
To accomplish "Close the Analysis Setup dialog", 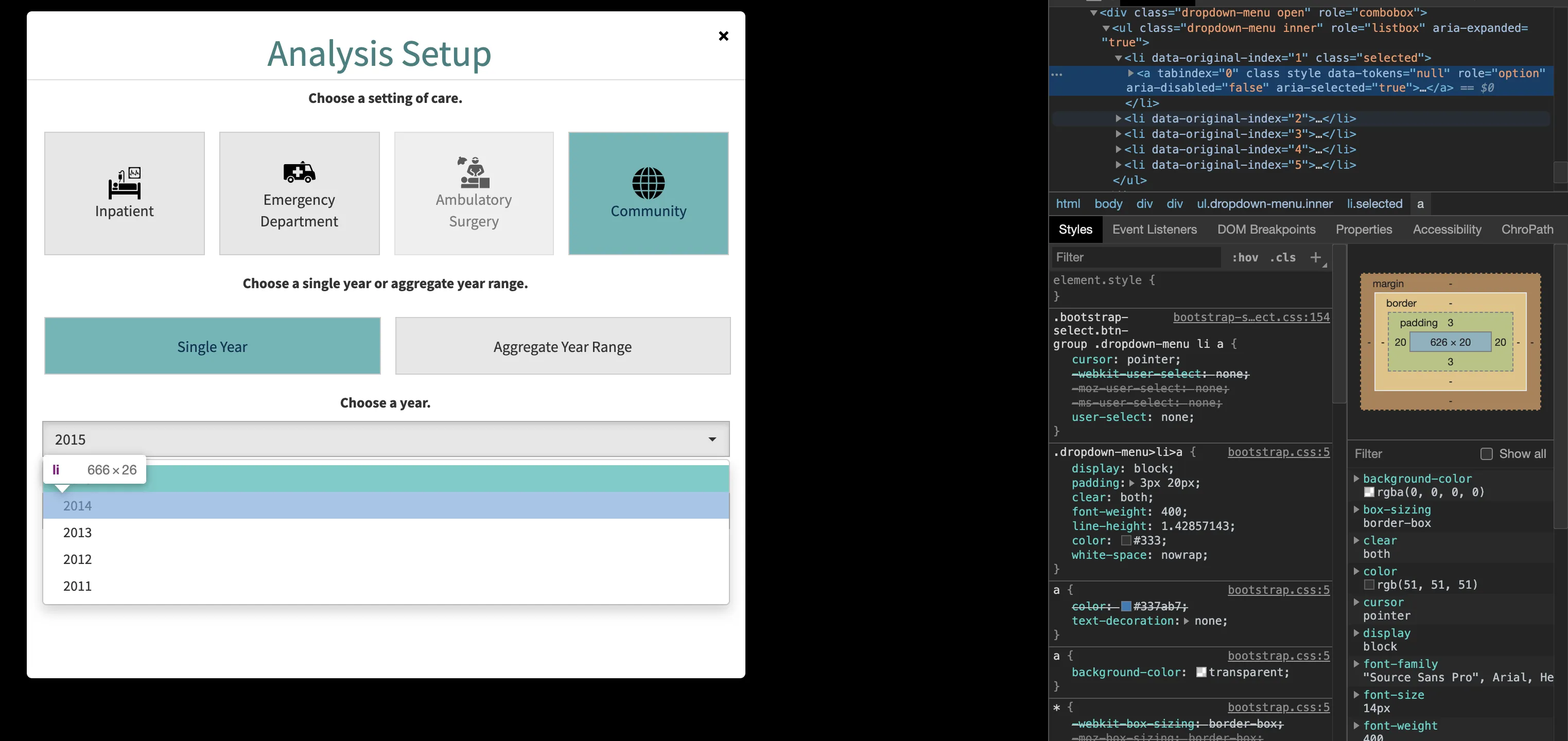I will click(723, 36).
